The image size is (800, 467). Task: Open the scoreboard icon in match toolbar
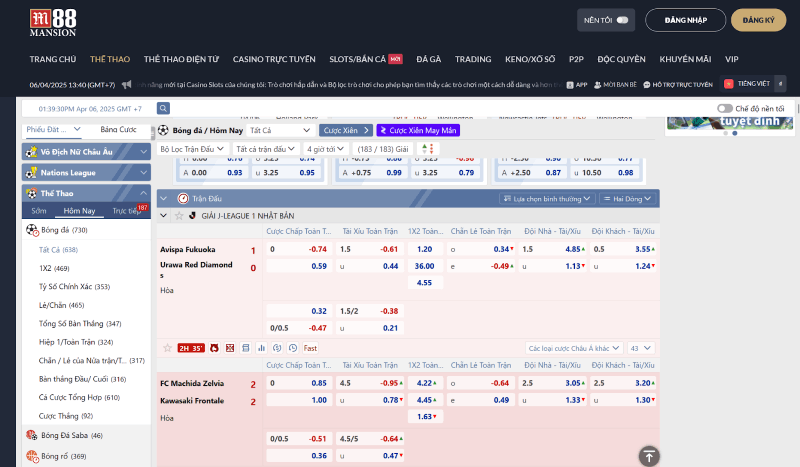coord(246,348)
